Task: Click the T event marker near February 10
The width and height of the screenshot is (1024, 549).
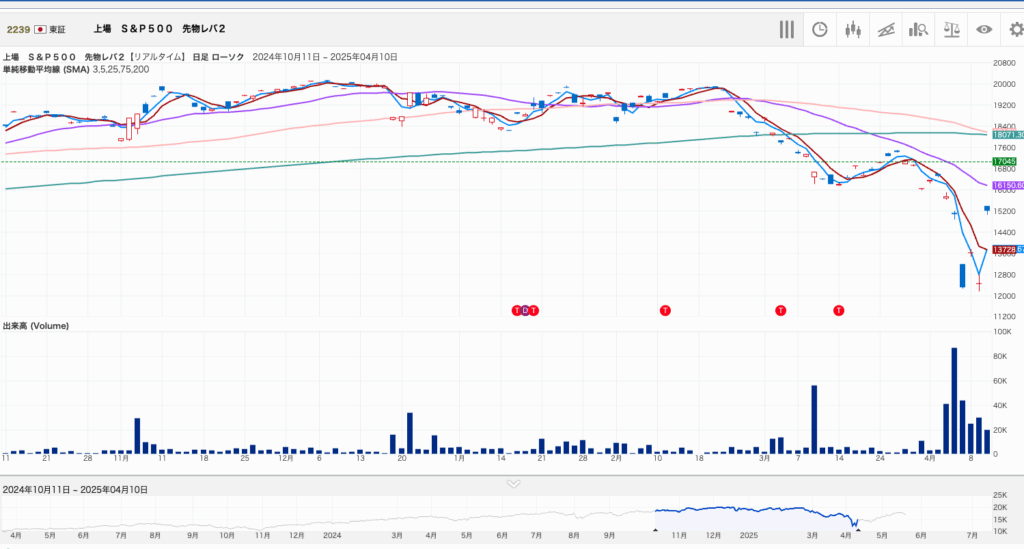Action: [x=665, y=310]
